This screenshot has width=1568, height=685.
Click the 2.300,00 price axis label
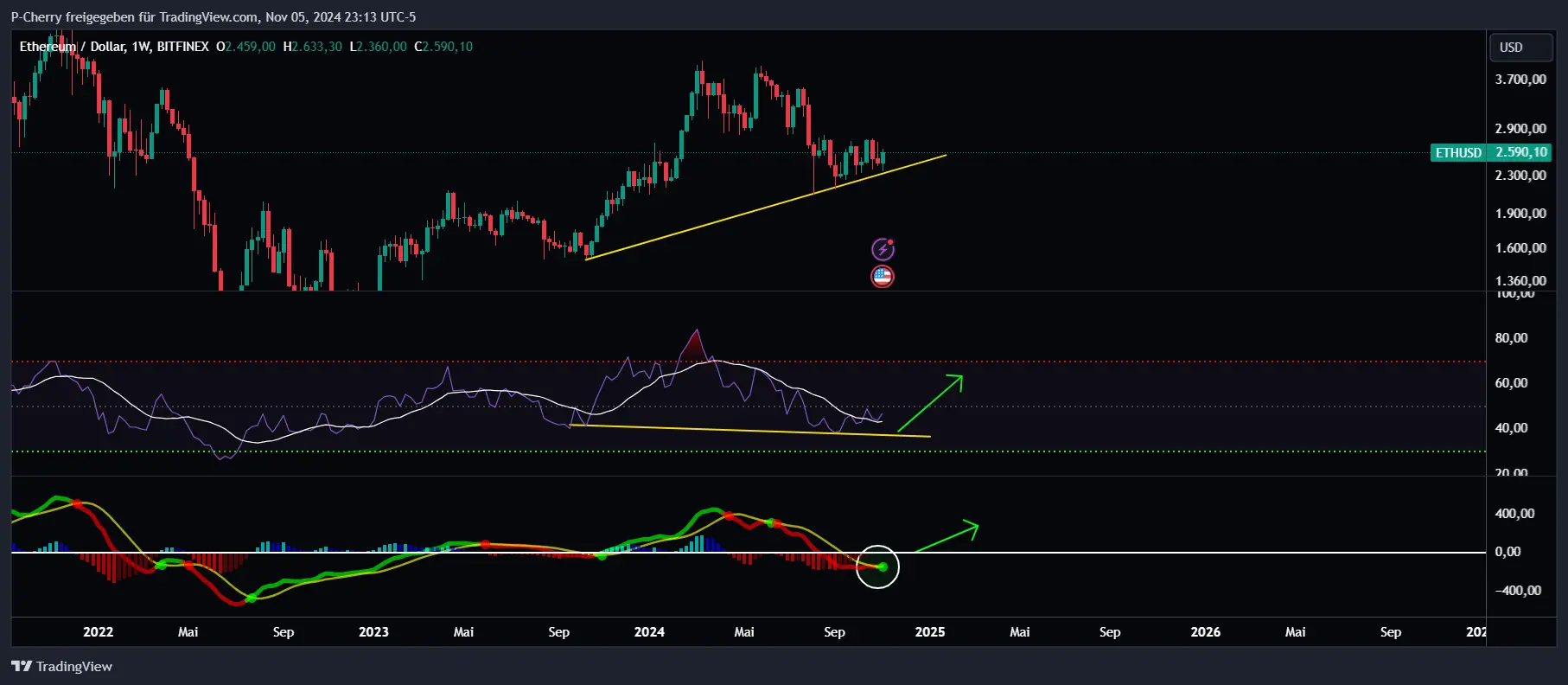pyautogui.click(x=1520, y=176)
